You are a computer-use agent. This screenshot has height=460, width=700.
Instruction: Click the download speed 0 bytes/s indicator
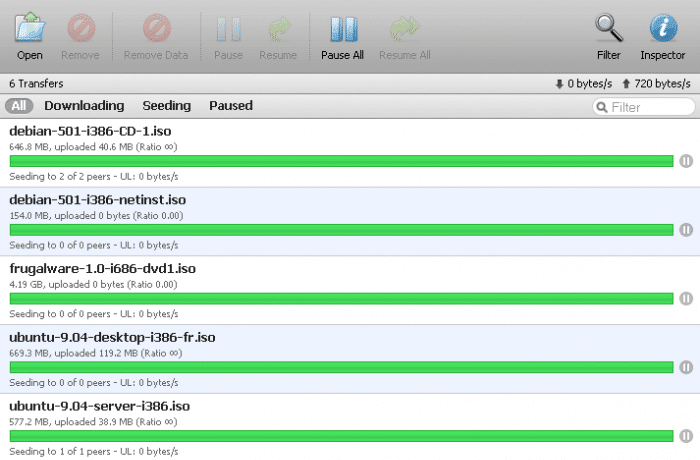click(x=583, y=84)
